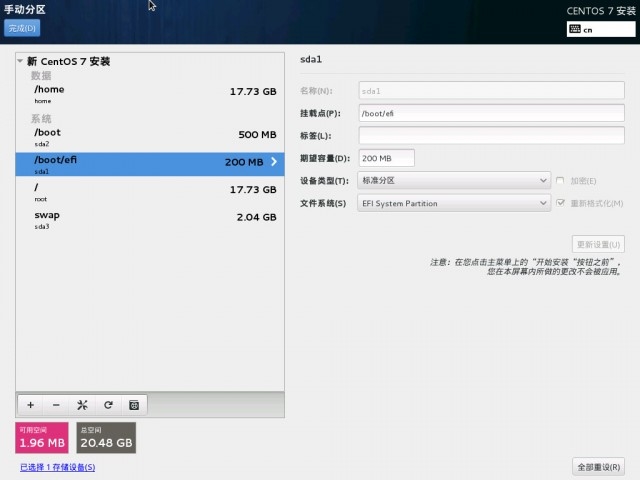Click the CENTOS 7 安装 title text
The height and width of the screenshot is (480, 640).
coord(601,11)
